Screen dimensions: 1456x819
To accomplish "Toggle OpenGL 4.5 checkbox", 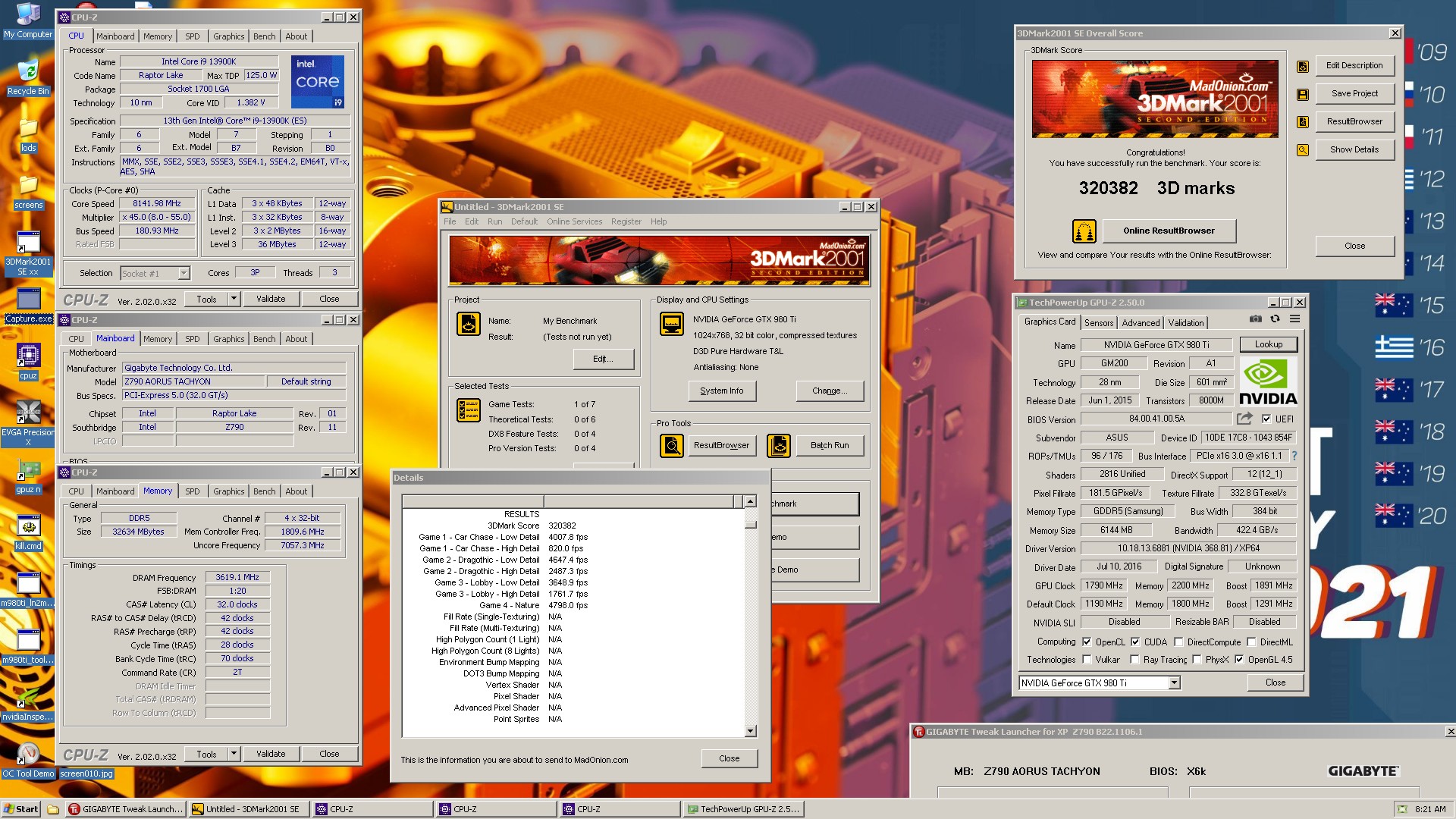I will [x=1239, y=660].
